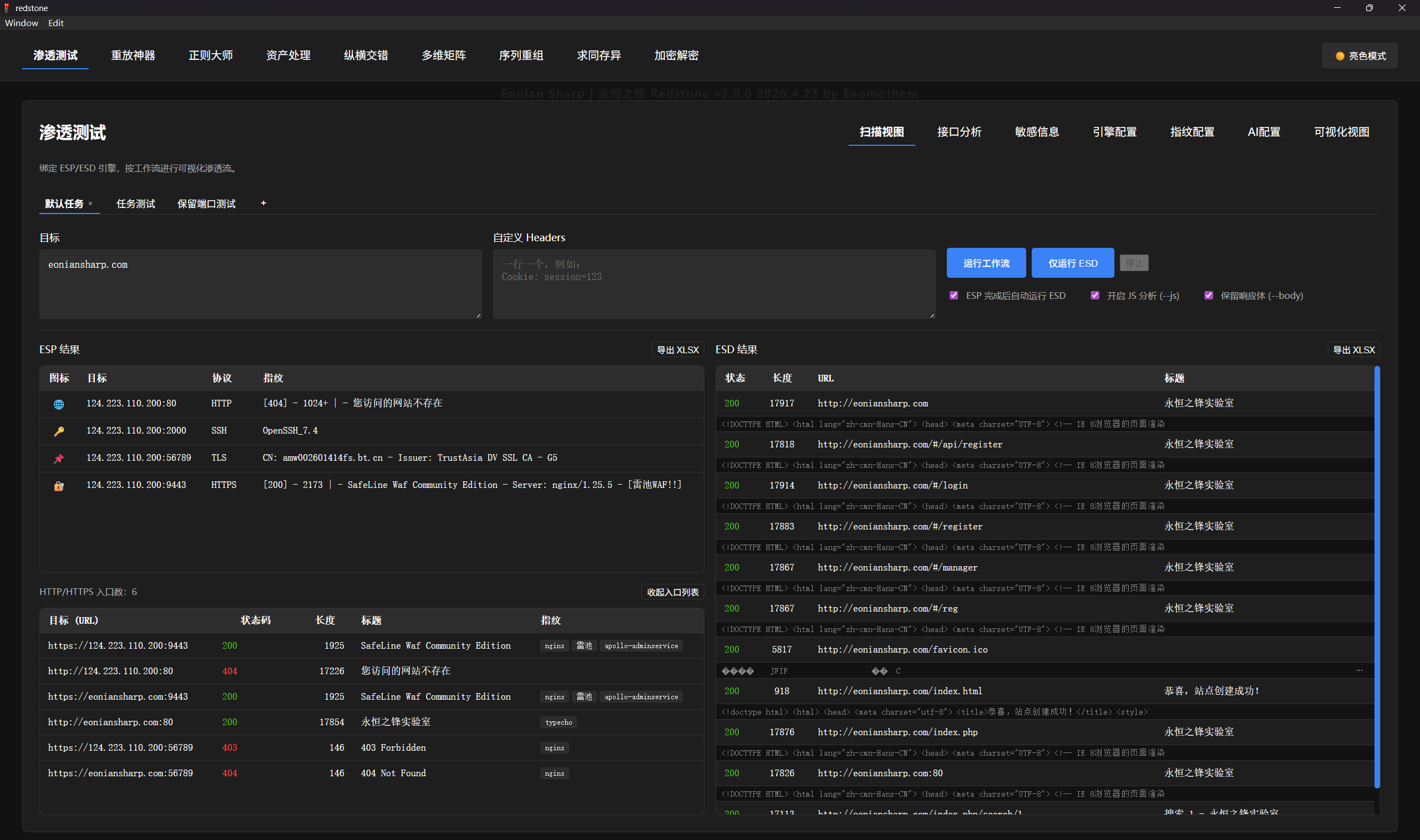Click the globe icon for 124.223.110.200:80
The image size is (1420, 840).
point(58,404)
